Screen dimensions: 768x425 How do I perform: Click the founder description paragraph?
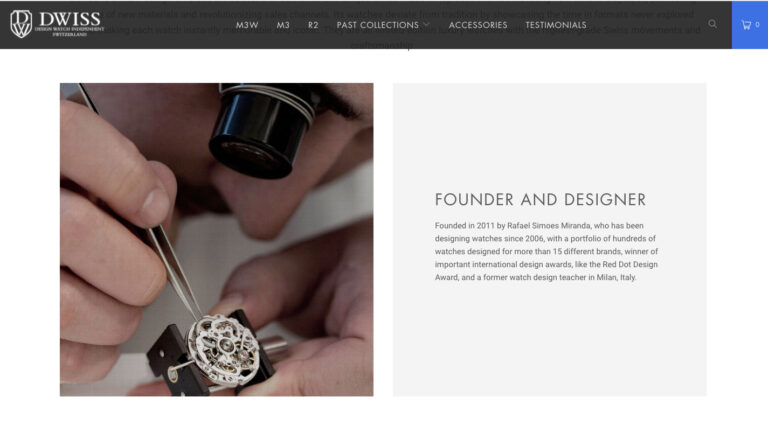click(x=547, y=251)
